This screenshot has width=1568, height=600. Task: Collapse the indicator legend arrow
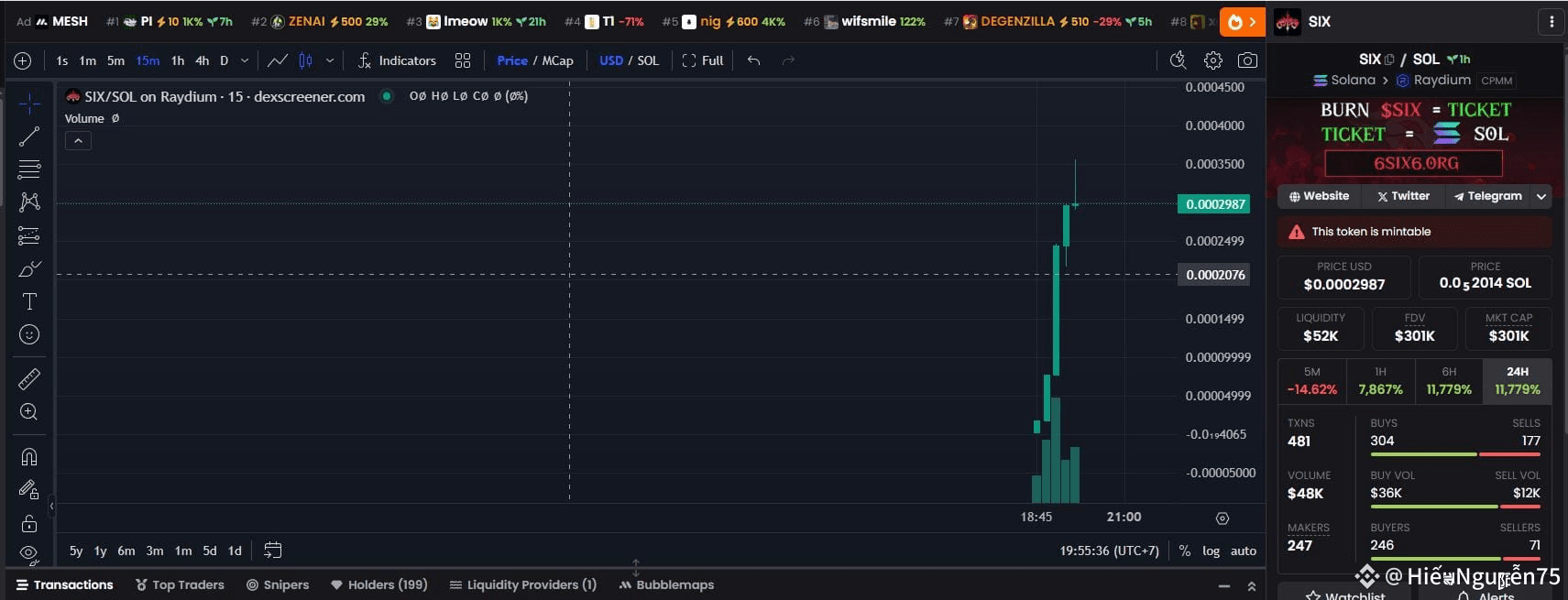coord(78,141)
